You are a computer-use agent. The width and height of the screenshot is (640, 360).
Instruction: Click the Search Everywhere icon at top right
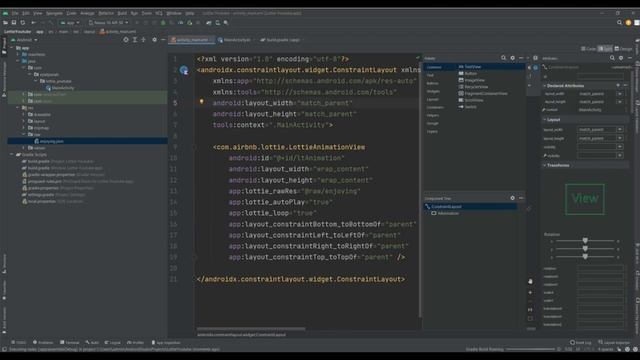pos(620,23)
